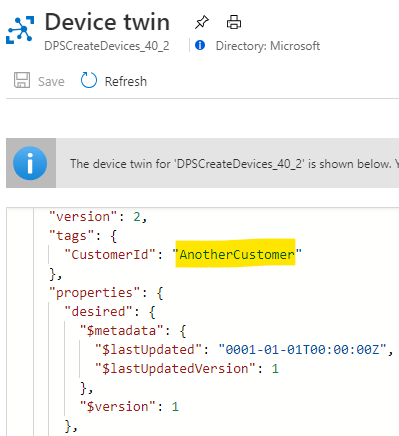Click the "$metadata" key
The width and height of the screenshot is (399, 436).
coord(122,331)
